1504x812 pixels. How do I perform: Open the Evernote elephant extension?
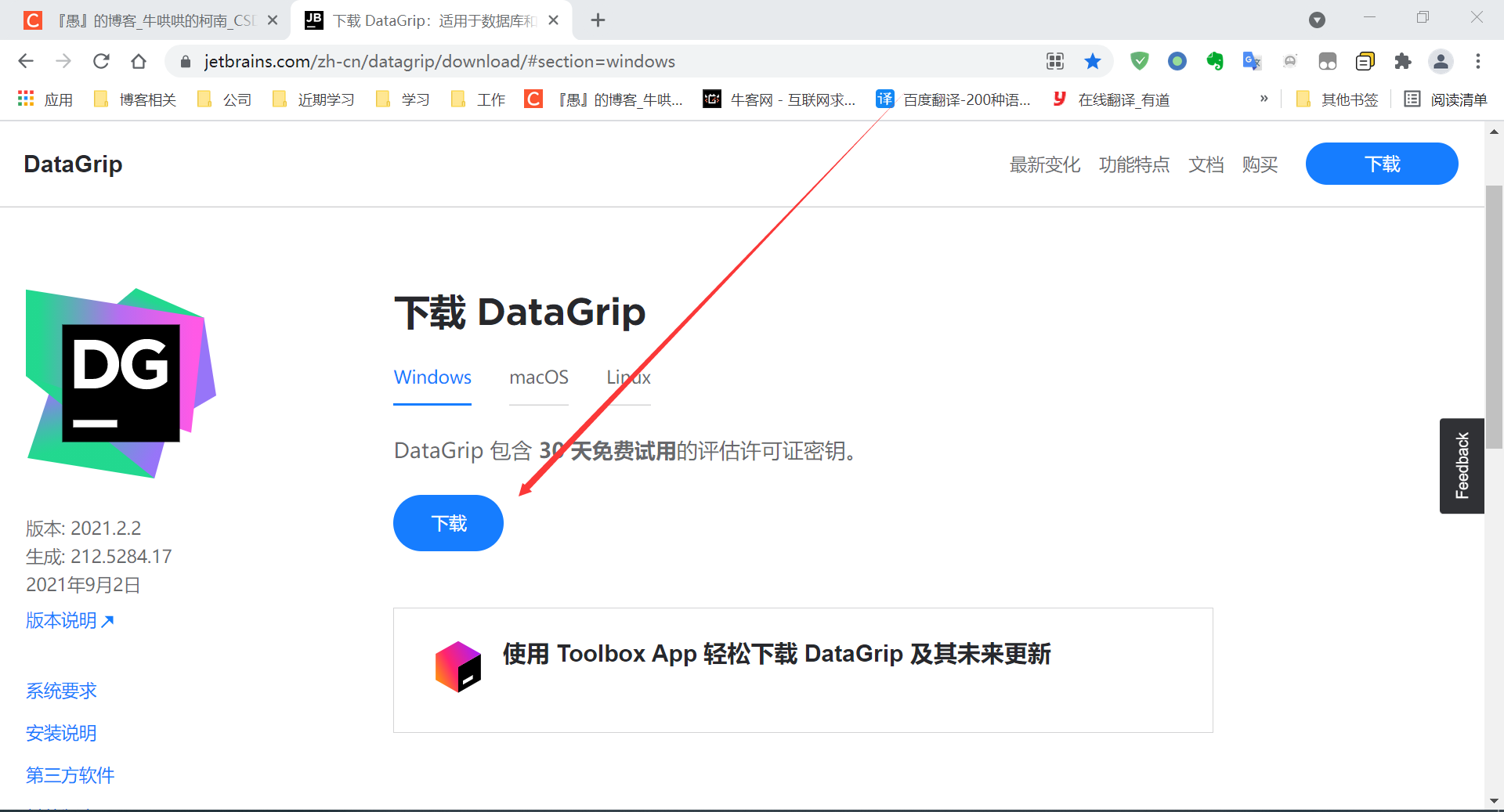click(x=1215, y=61)
